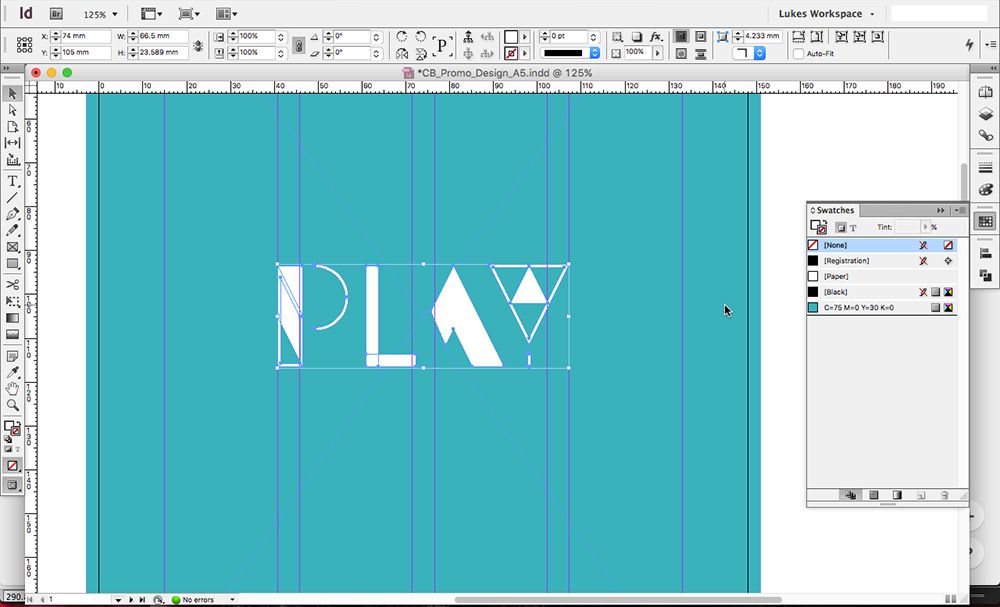Select the Type tool

13,181
